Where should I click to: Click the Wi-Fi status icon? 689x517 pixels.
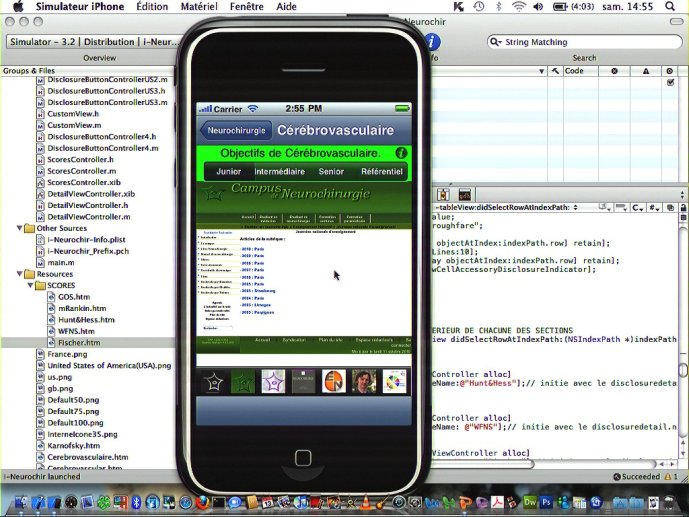pyautogui.click(x=519, y=6)
